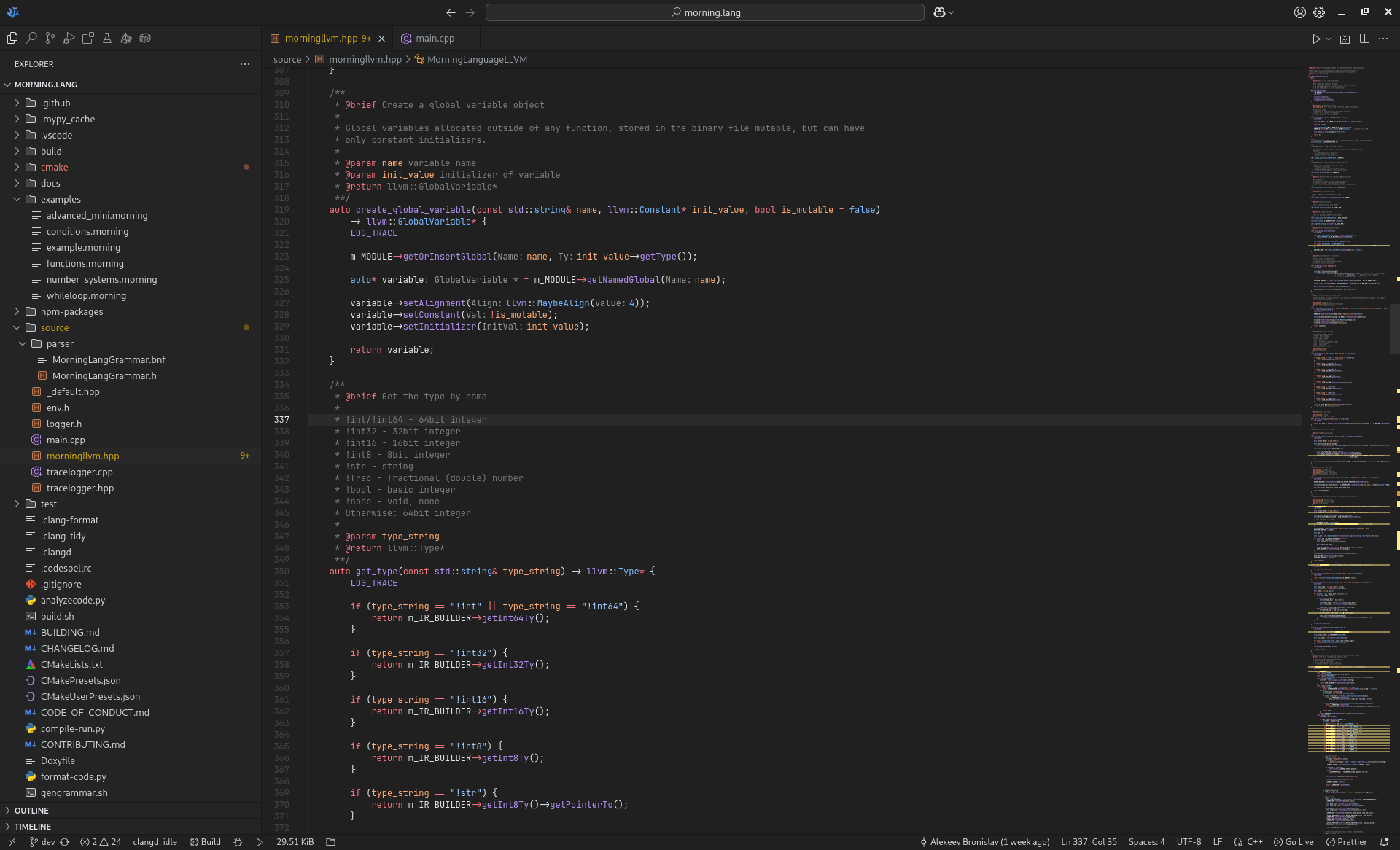Toggle the Go Live server
The height and width of the screenshot is (850, 1400).
click(x=1294, y=842)
